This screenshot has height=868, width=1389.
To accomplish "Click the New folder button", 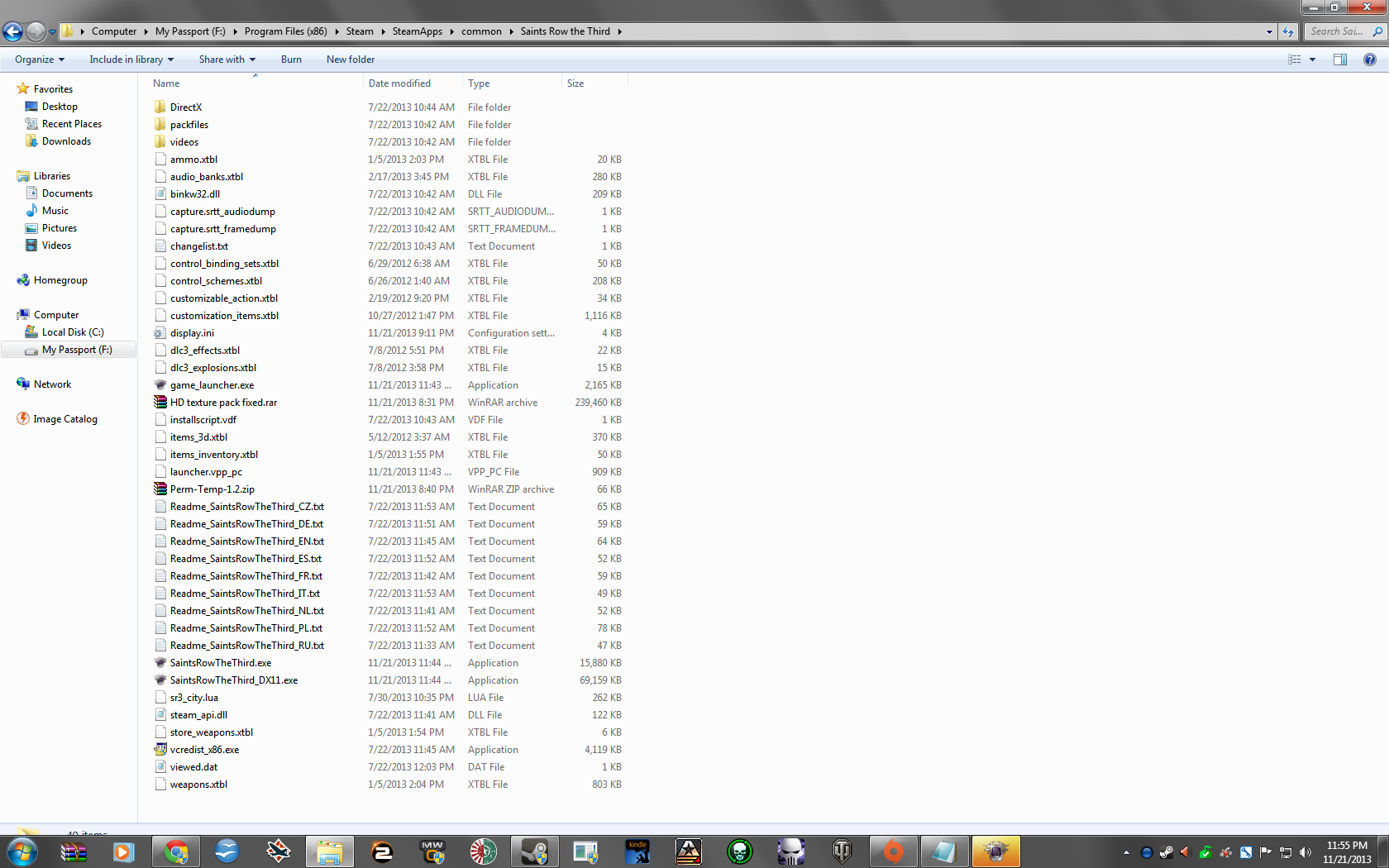I will (351, 60).
